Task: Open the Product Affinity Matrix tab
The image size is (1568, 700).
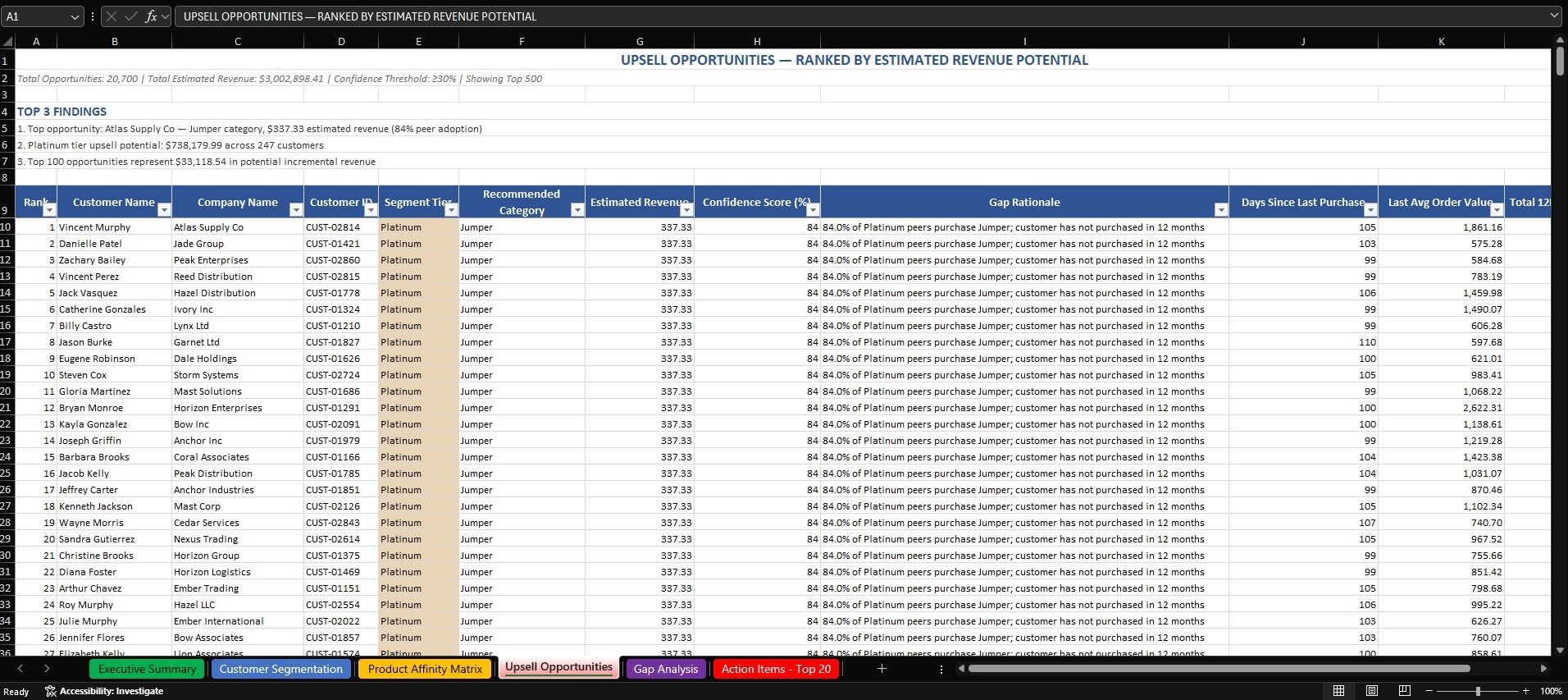Action: coord(425,669)
